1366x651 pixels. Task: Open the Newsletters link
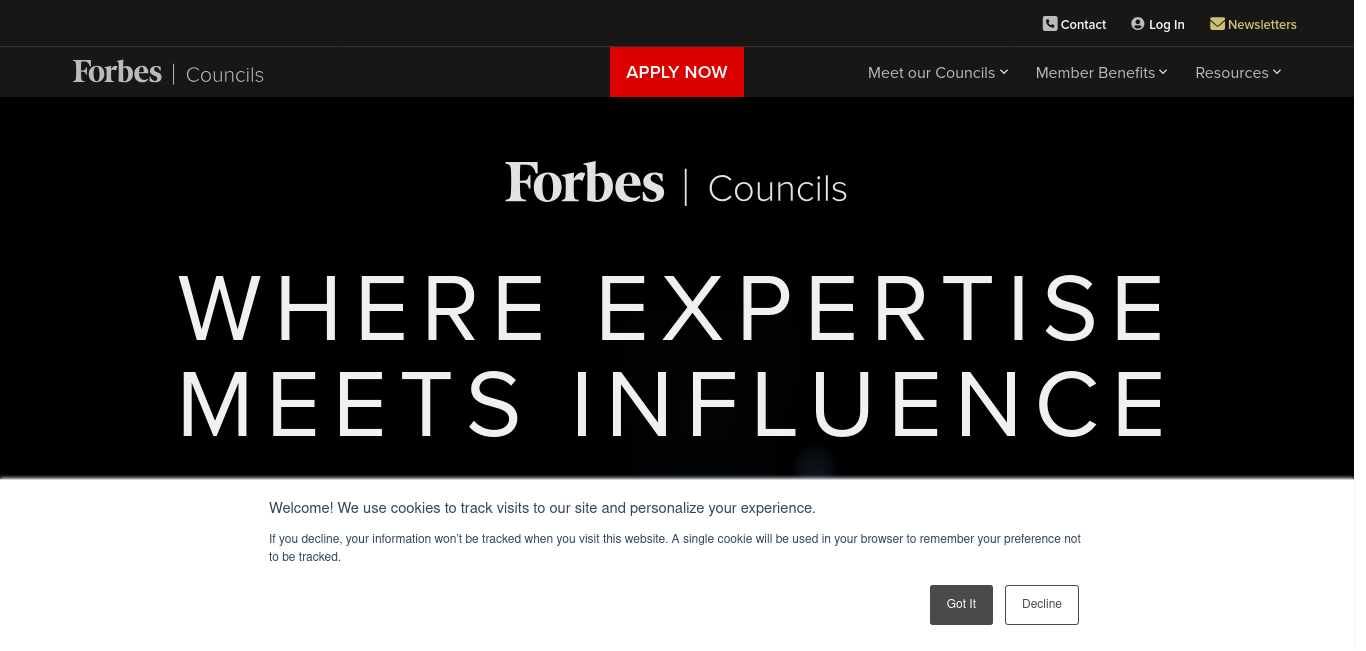[x=1262, y=25]
